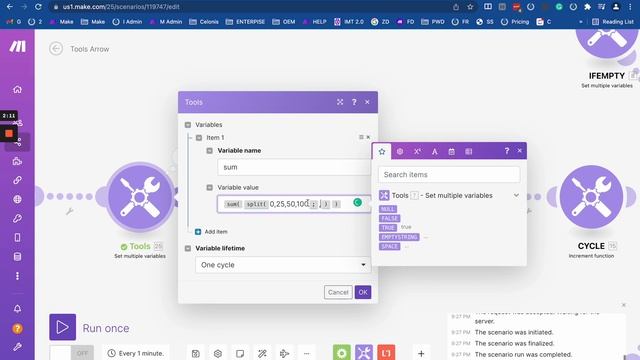This screenshot has width=640, height=360.
Task: Insert the FALSE keyword
Action: coord(389,218)
